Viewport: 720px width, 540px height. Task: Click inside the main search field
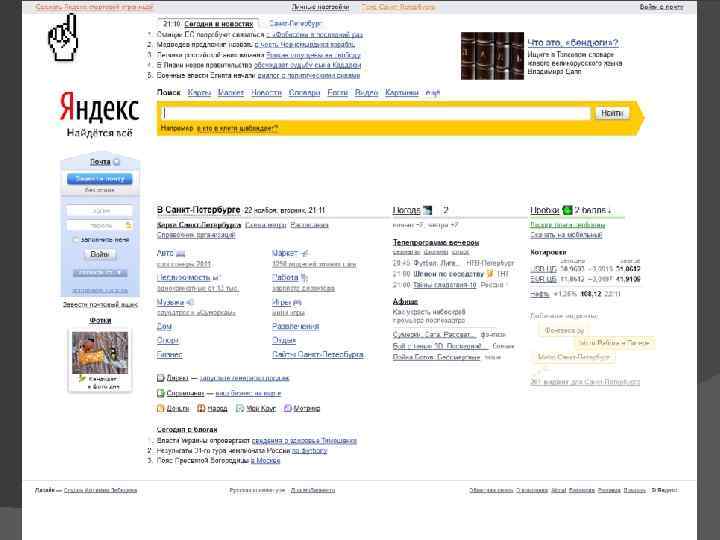pos(377,113)
